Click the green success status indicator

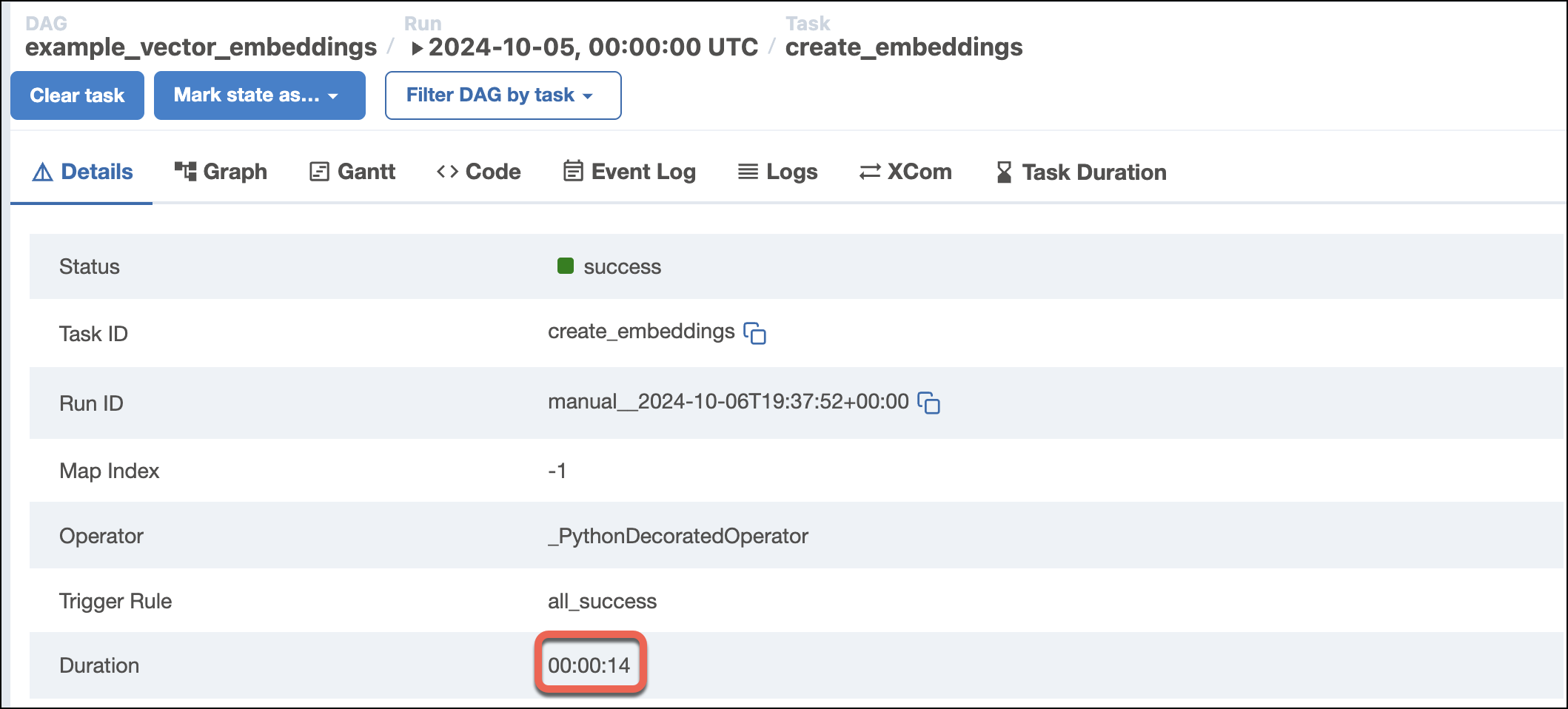(564, 265)
